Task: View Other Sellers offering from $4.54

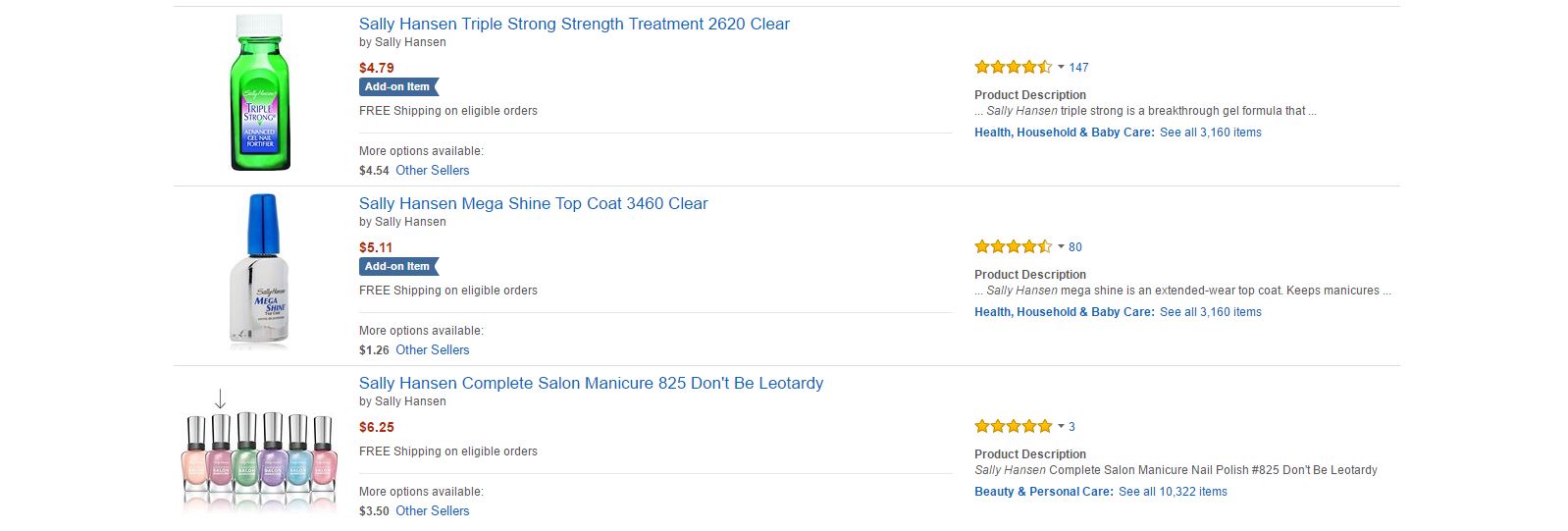Action: (432, 171)
